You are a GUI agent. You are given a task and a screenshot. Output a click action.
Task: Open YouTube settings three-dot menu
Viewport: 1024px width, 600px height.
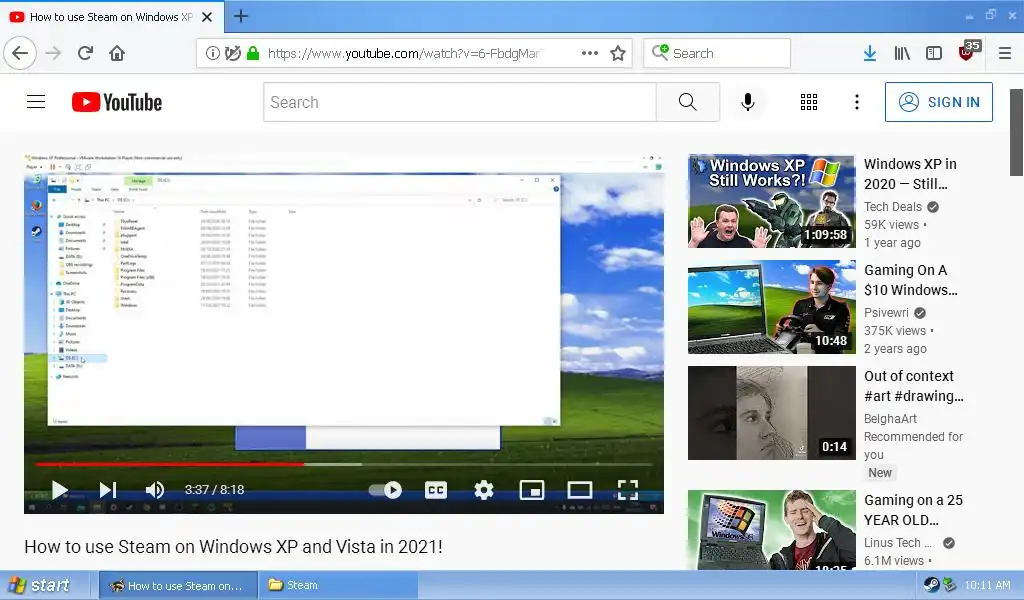[857, 102]
